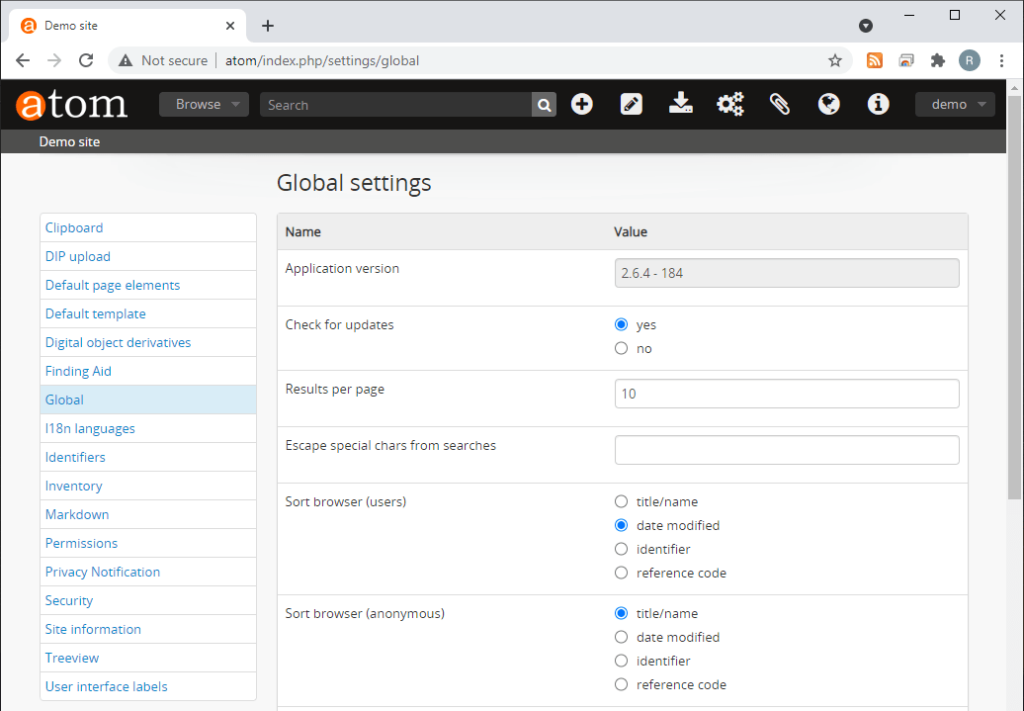
Task: Go to Permissions settings
Action: coord(148,543)
